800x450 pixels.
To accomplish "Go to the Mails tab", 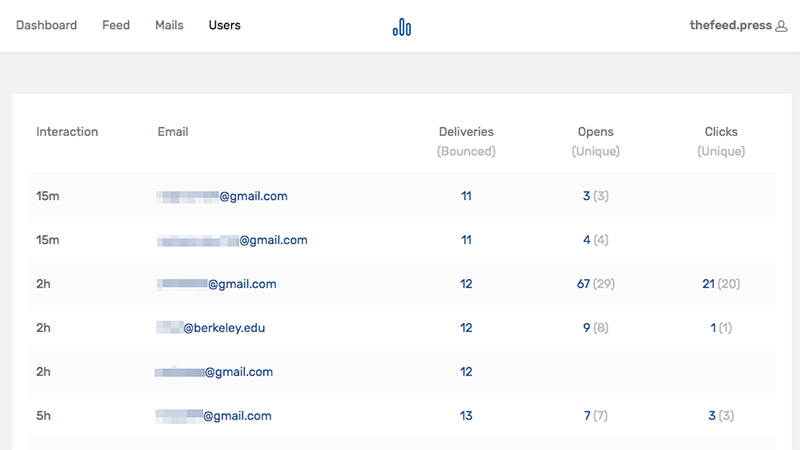I will coord(169,25).
